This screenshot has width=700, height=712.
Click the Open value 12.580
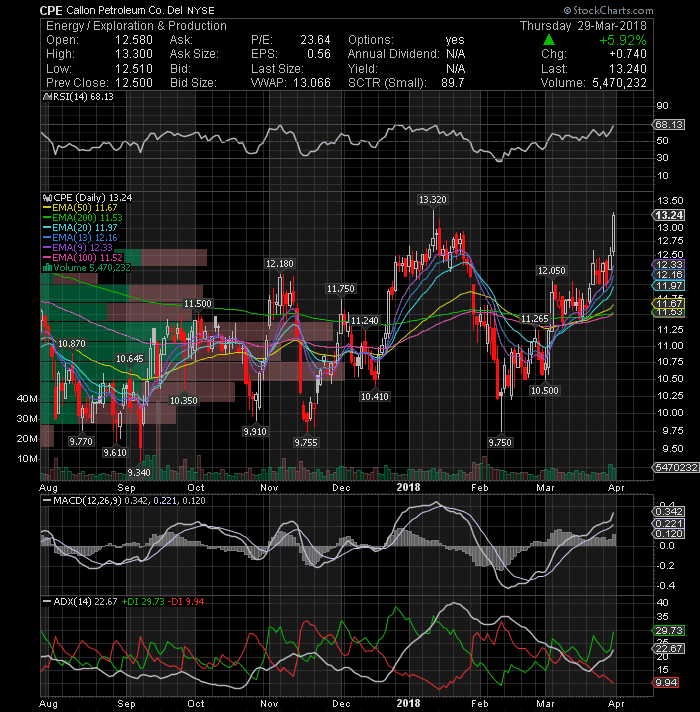pos(134,40)
